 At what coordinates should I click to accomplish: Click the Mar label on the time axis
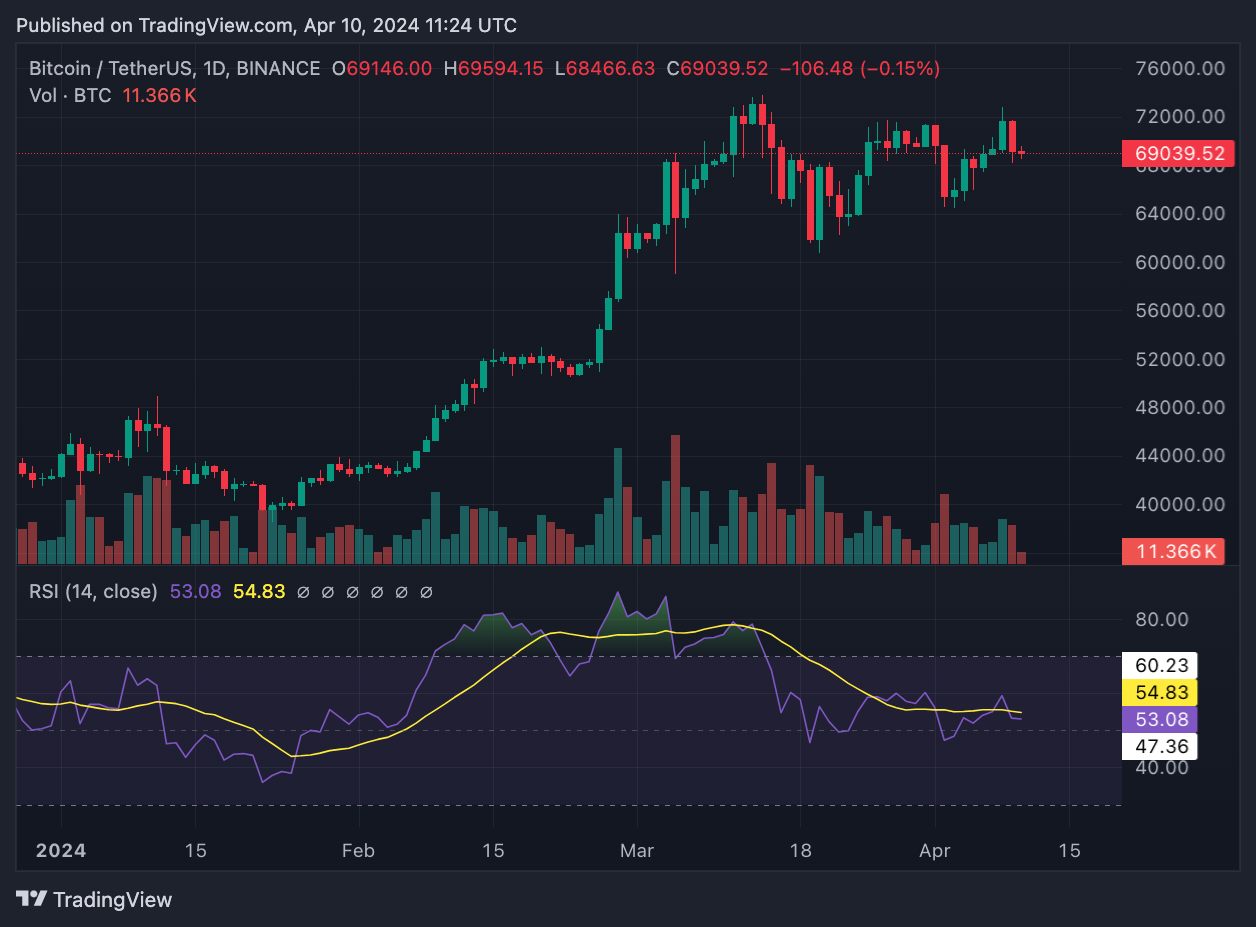pos(637,851)
